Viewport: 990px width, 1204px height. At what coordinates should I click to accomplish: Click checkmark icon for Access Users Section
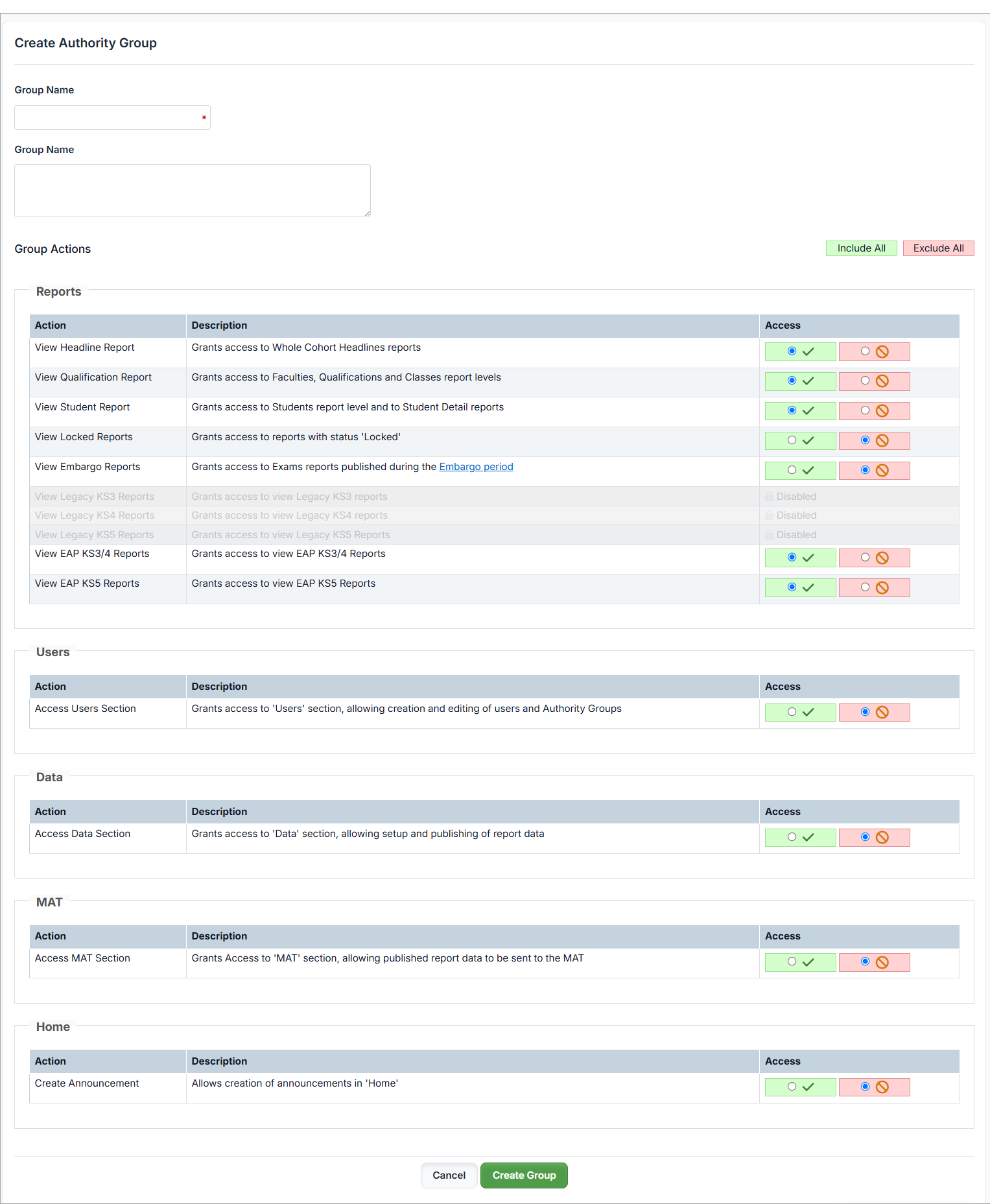[x=808, y=713]
